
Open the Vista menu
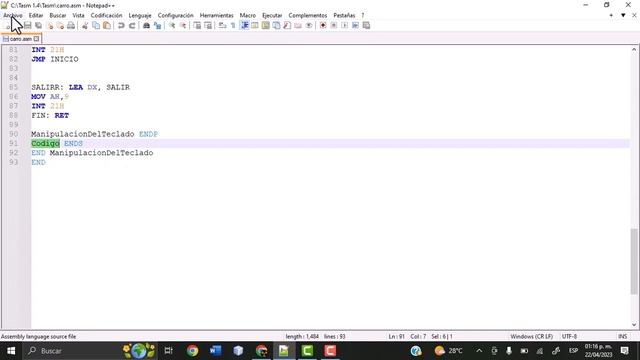[x=78, y=15]
